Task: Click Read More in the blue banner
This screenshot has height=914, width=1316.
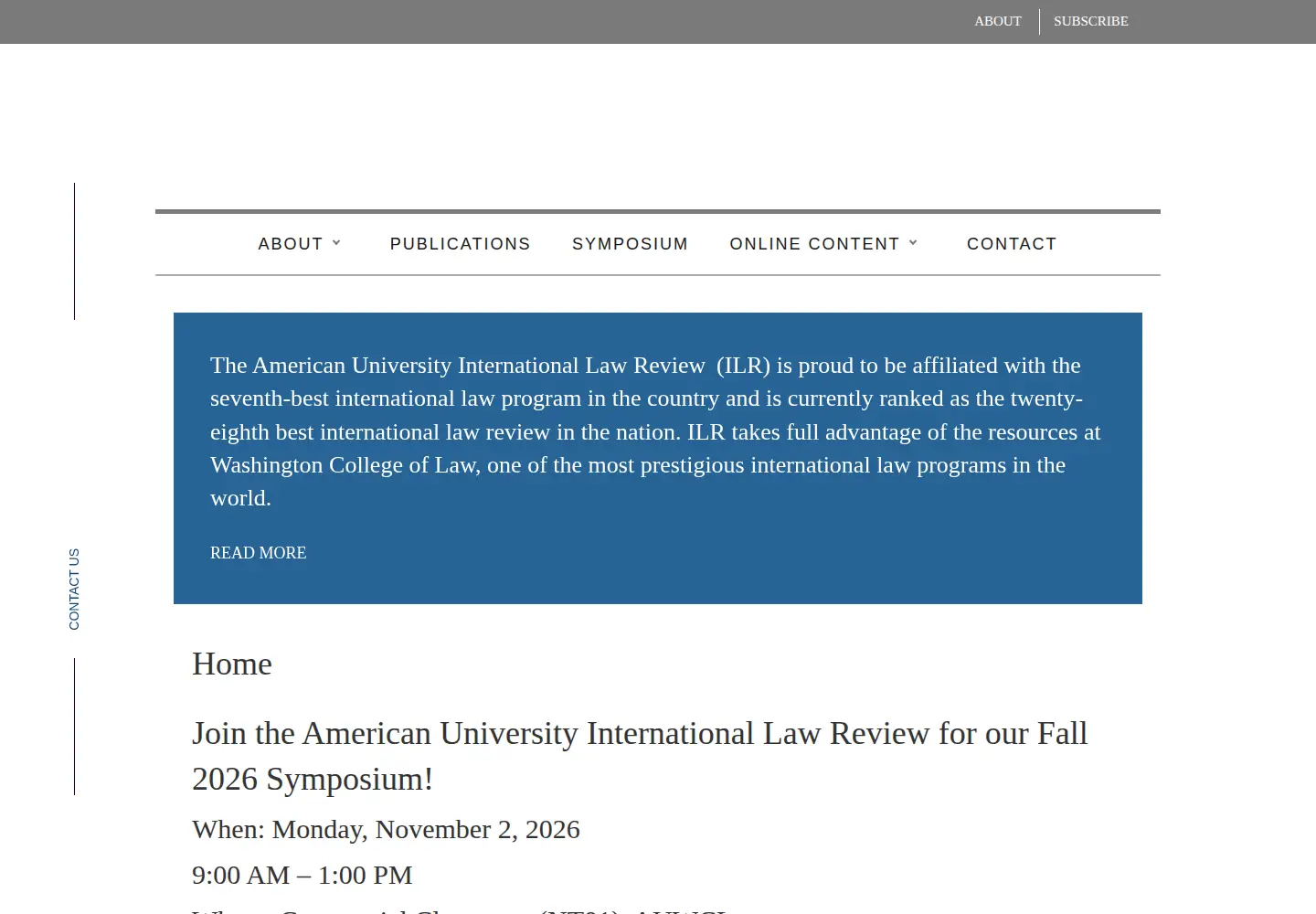Action: click(x=259, y=553)
